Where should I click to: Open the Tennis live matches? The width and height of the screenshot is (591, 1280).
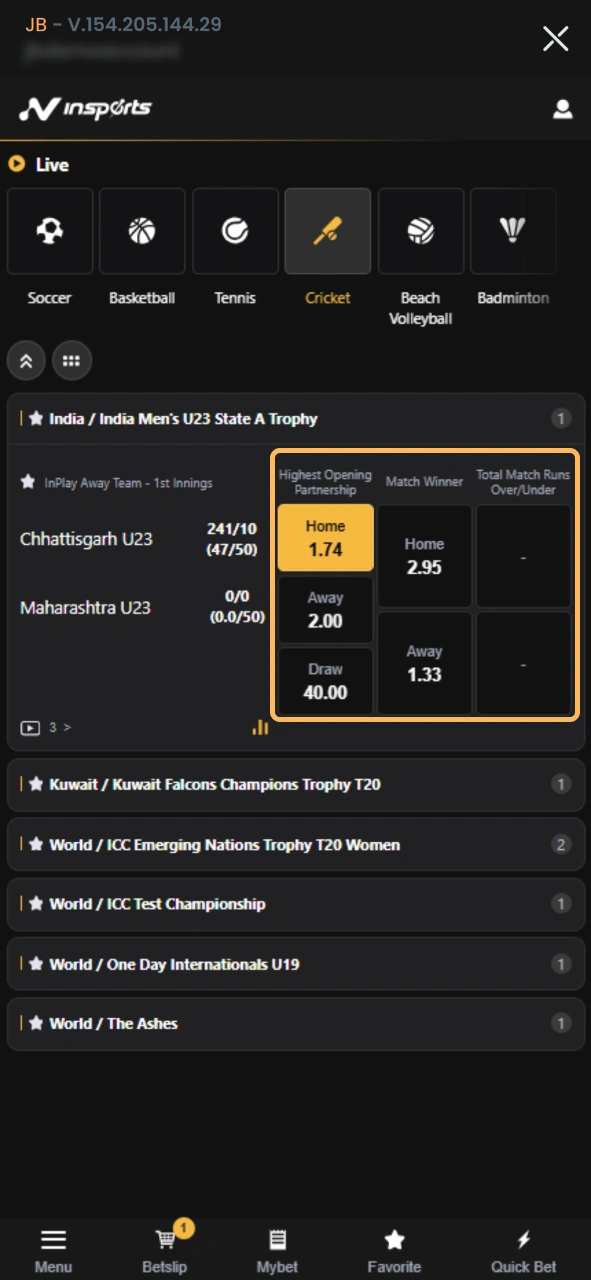(235, 231)
